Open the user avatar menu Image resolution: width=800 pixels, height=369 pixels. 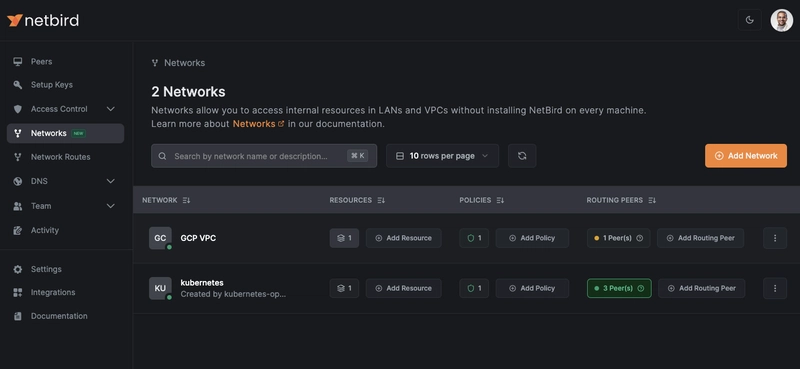point(781,20)
